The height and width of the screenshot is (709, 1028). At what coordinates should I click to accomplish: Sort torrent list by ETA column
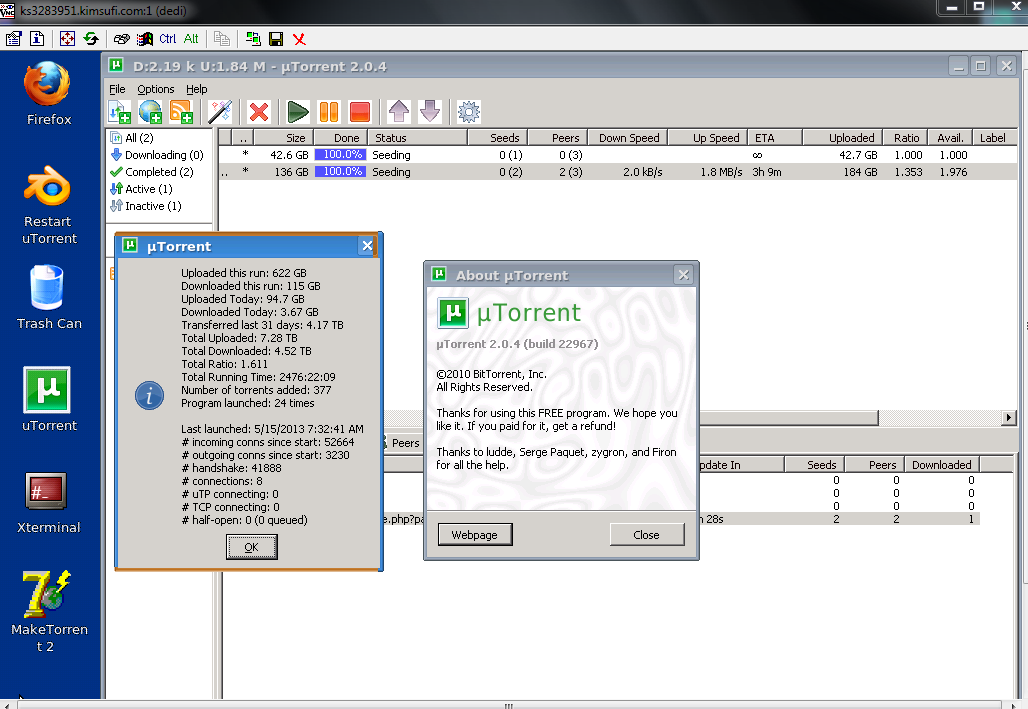click(x=774, y=138)
